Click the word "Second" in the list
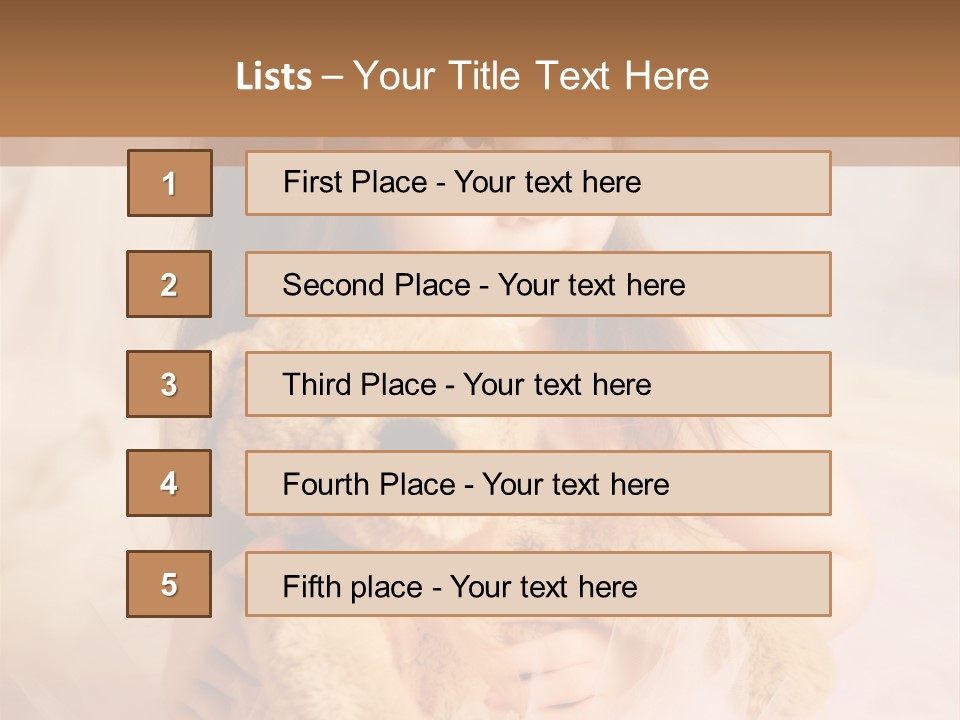The height and width of the screenshot is (720, 960). (x=334, y=285)
